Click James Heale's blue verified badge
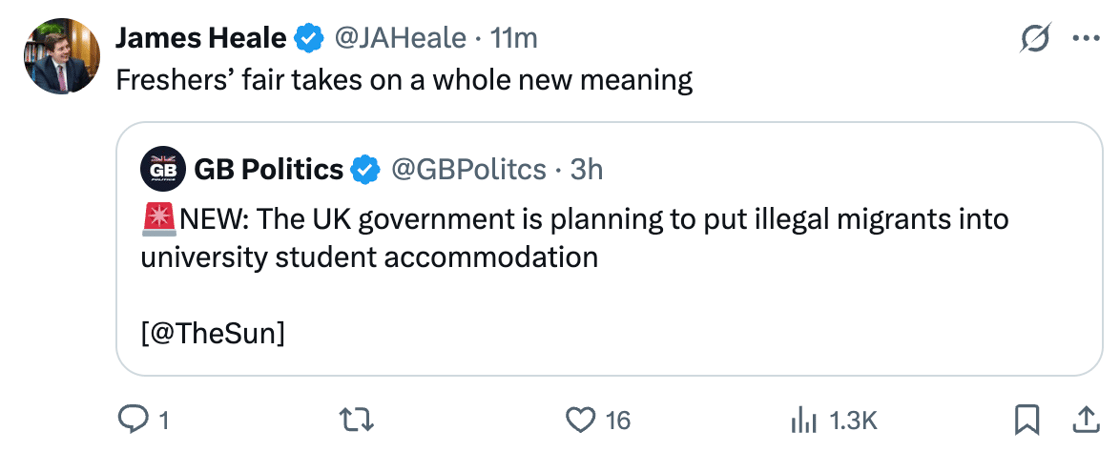The height and width of the screenshot is (452, 1120). (x=309, y=39)
